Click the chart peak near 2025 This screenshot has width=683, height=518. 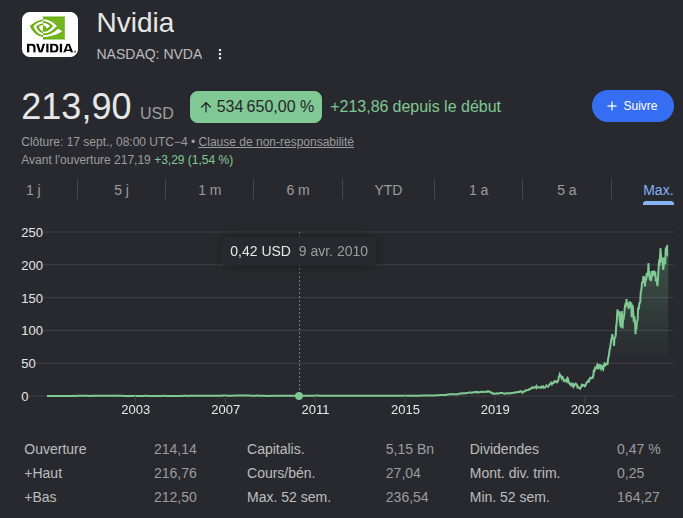[667, 247]
